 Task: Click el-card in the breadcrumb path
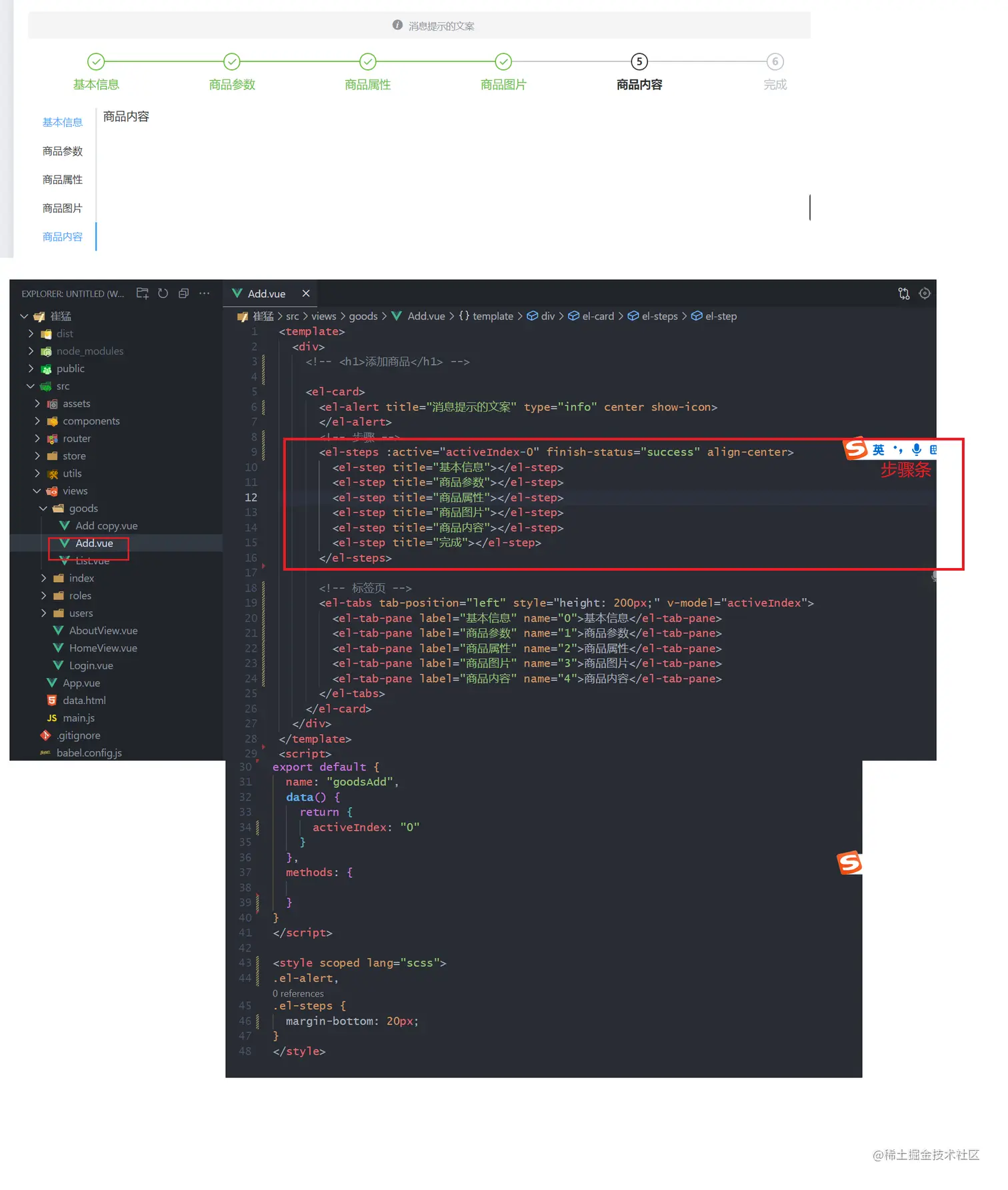[598, 316]
